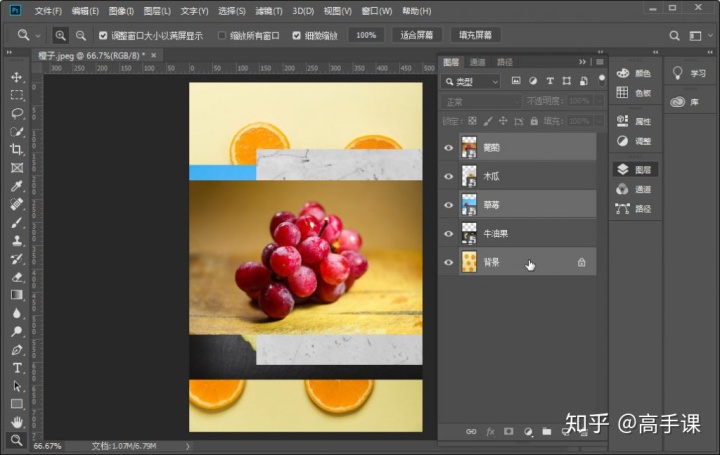Select the Gradient tool
The image size is (720, 455).
point(17,295)
